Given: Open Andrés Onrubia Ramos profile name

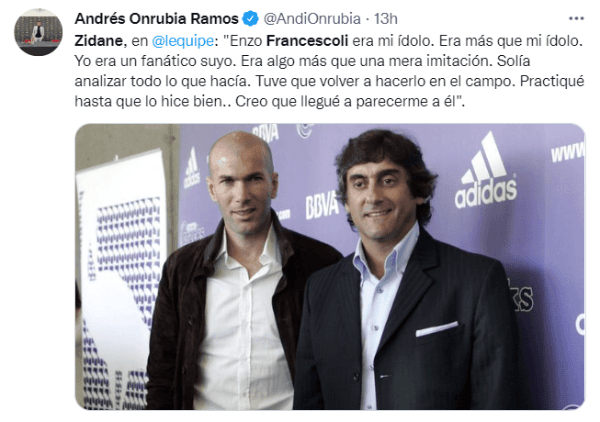Looking at the screenshot, I should [x=157, y=19].
